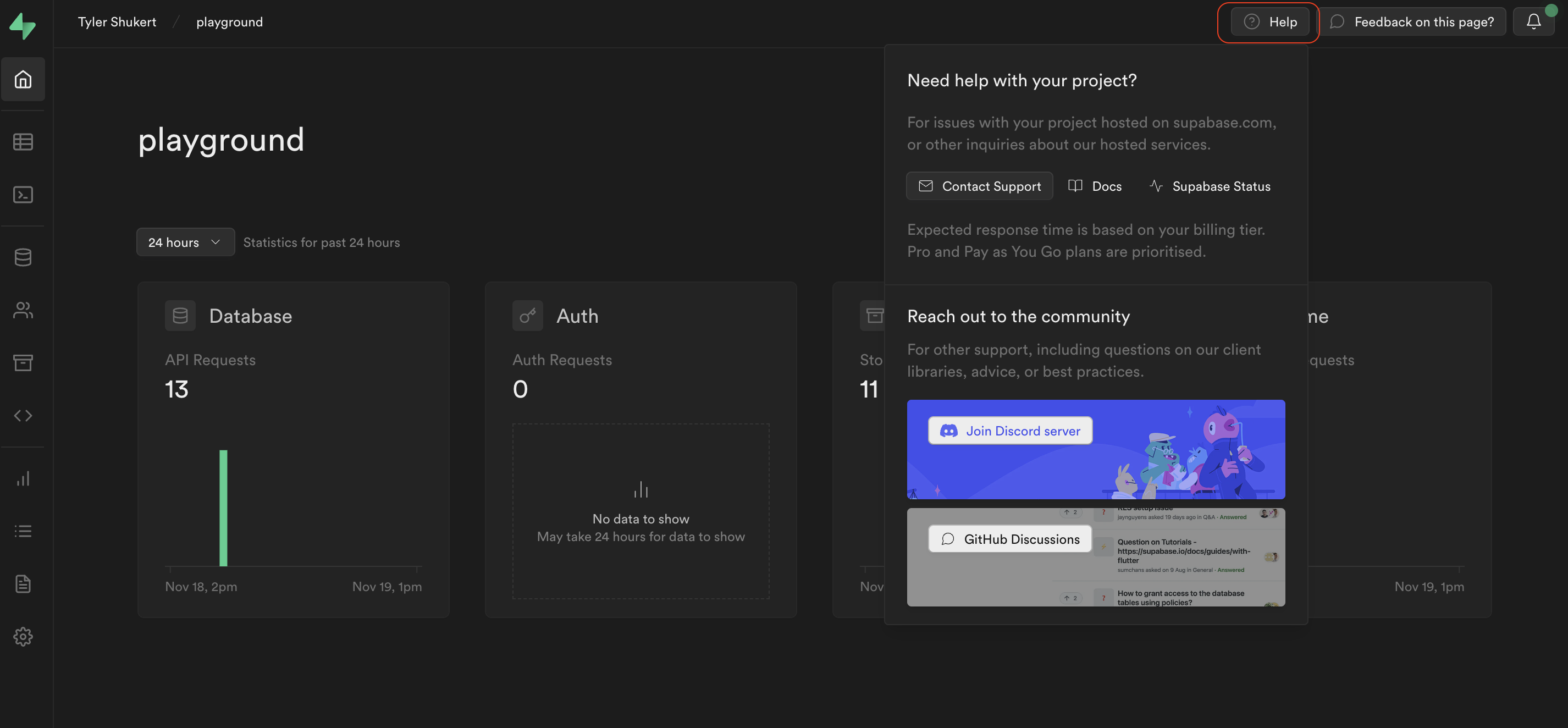The height and width of the screenshot is (728, 1568).
Task: Select the playground breadcrumb
Action: (x=229, y=22)
